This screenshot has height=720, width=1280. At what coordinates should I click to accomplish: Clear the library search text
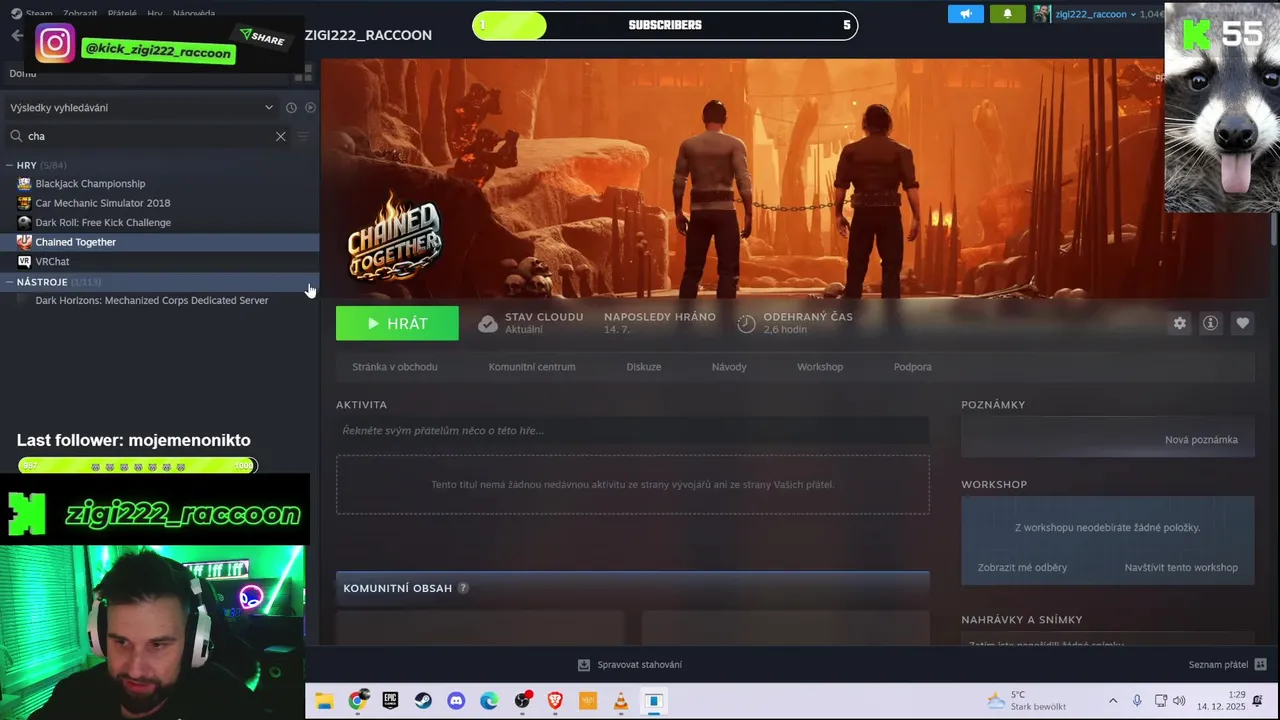point(280,136)
